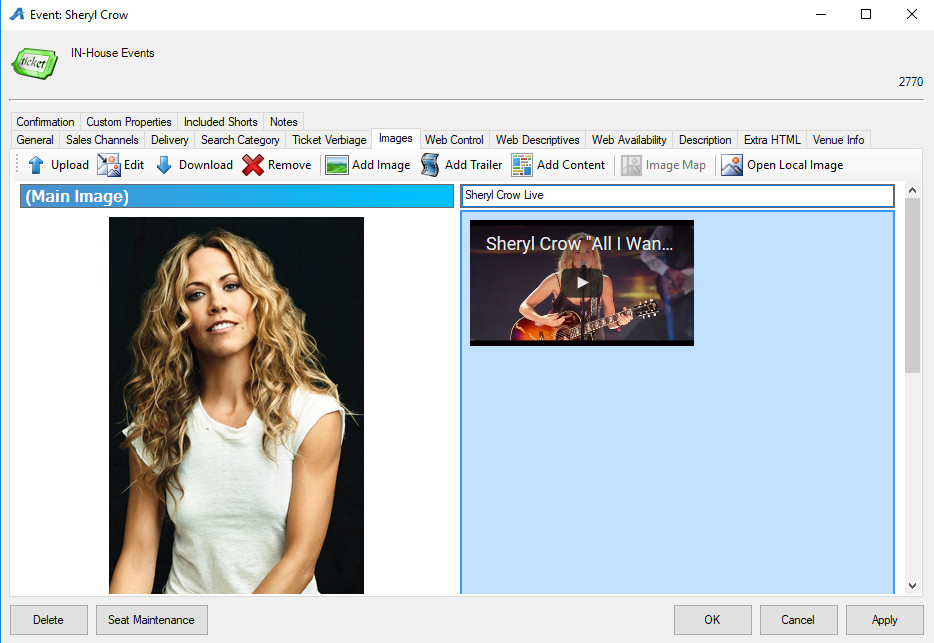This screenshot has height=643, width=934.
Task: Open the Web Availability tab
Action: click(x=629, y=139)
